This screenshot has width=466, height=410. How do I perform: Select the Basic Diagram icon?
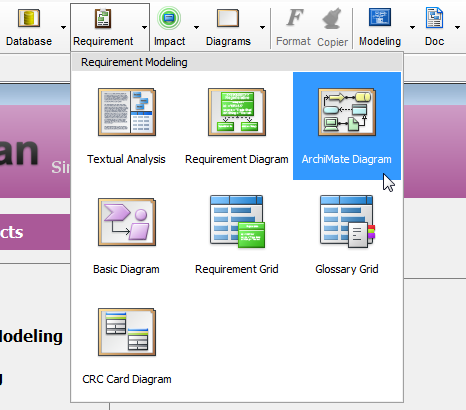point(127,222)
